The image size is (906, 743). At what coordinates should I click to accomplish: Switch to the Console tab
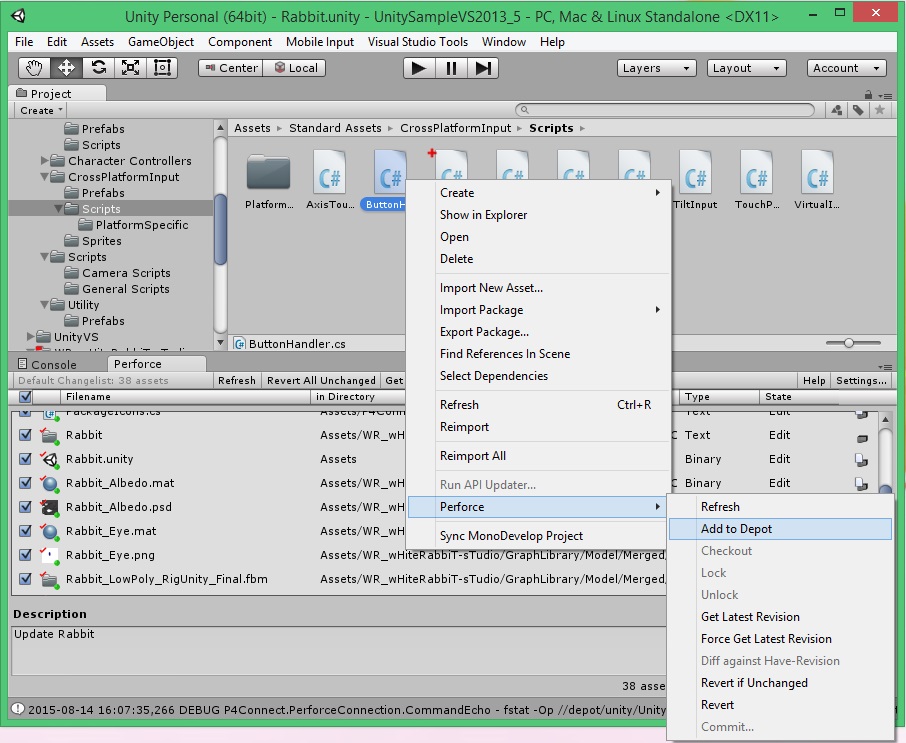47,365
